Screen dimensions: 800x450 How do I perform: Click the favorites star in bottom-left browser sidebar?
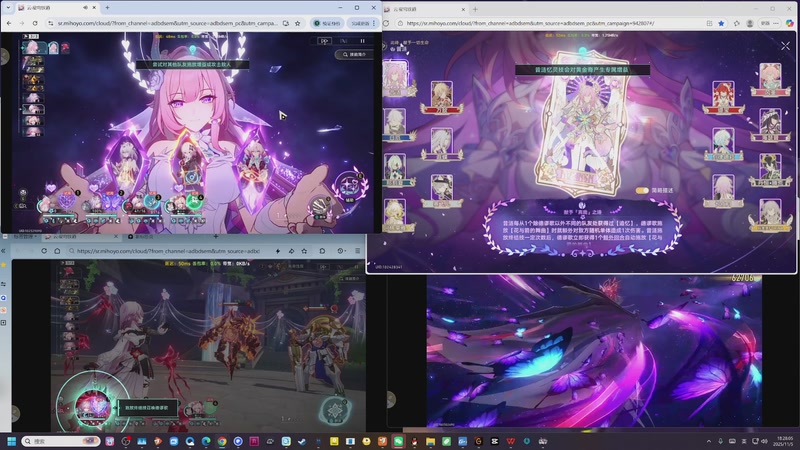coord(4,265)
